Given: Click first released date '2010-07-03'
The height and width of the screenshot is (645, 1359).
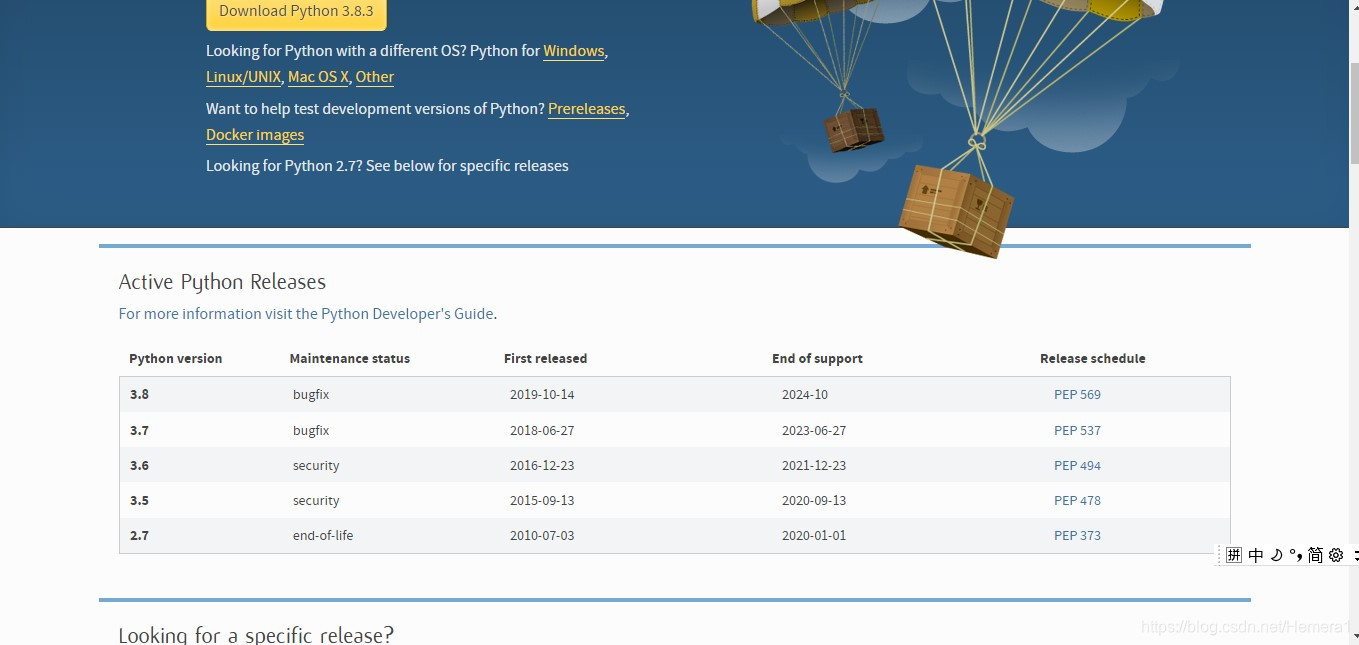Looking at the screenshot, I should [542, 536].
